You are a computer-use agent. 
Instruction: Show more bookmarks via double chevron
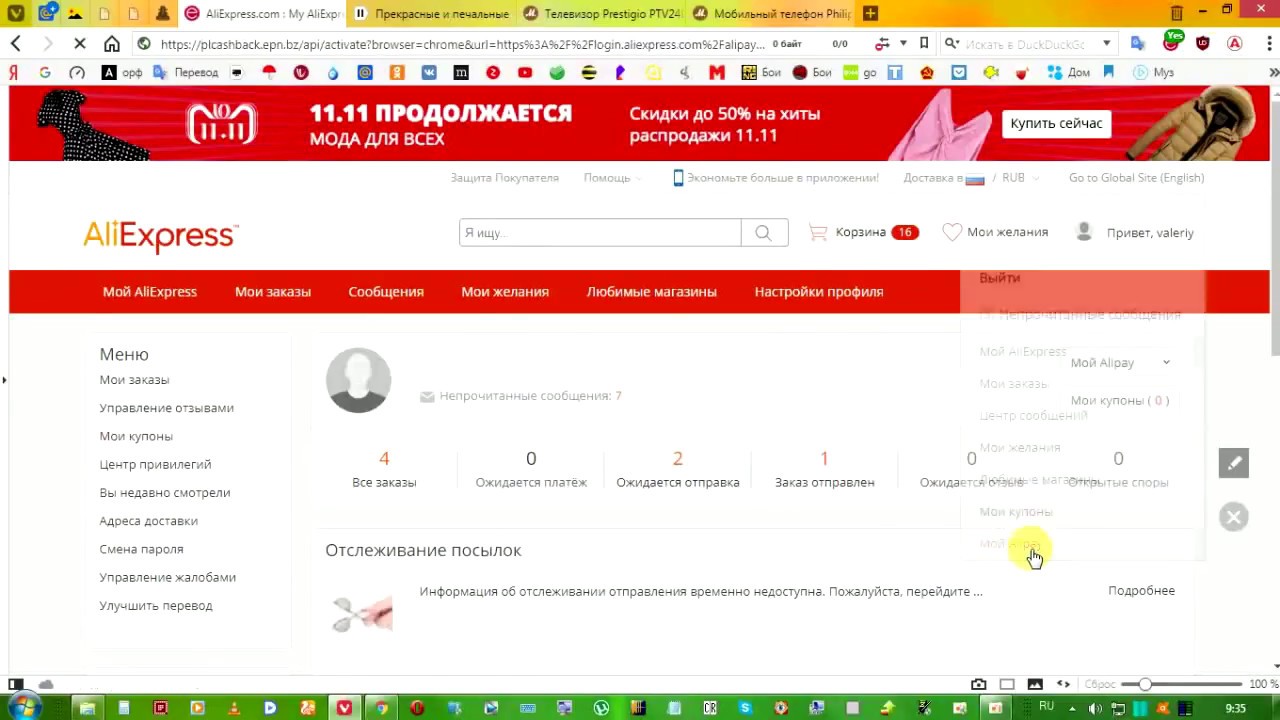tap(1273, 72)
